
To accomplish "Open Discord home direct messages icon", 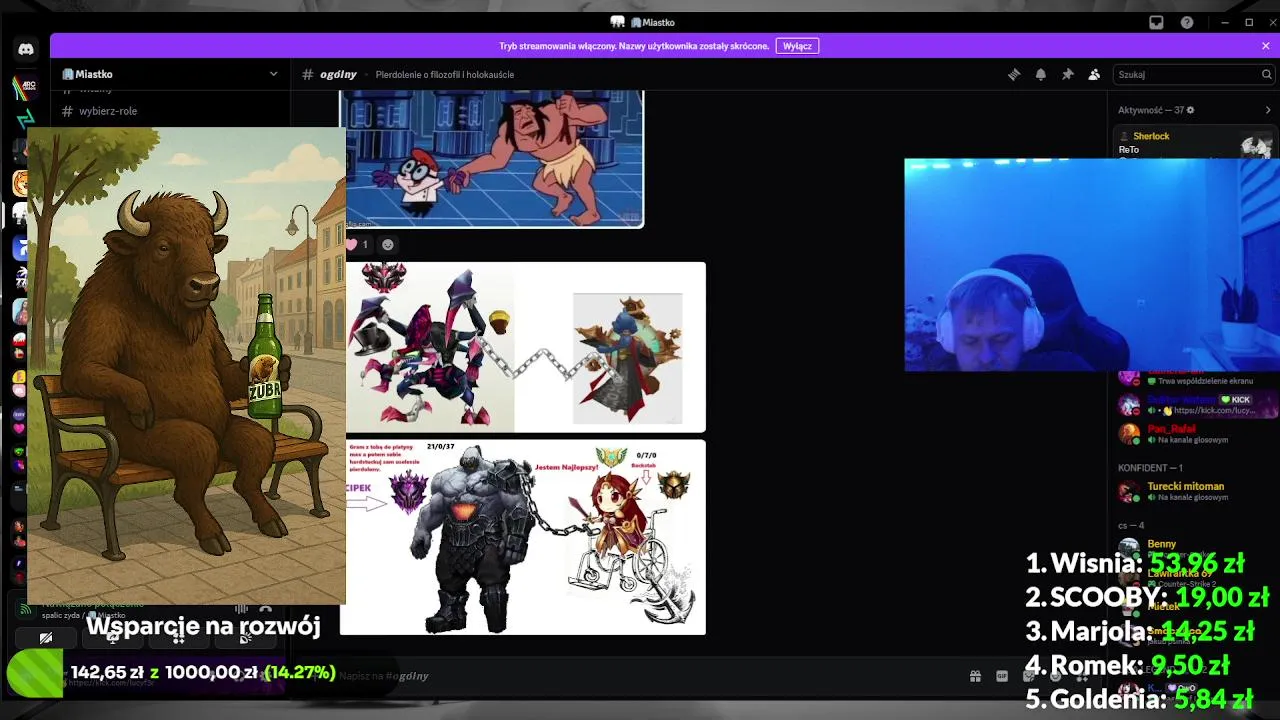I will [26, 49].
